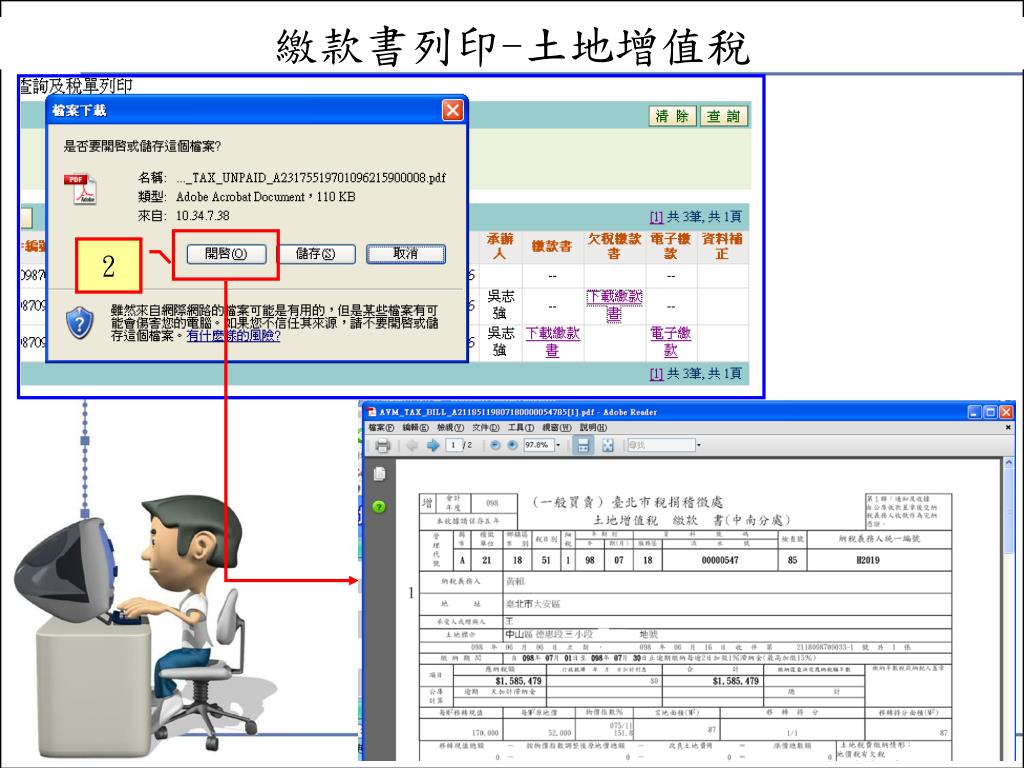Open the 視窗(W) menu
This screenshot has width=1024, height=768.
[556, 428]
